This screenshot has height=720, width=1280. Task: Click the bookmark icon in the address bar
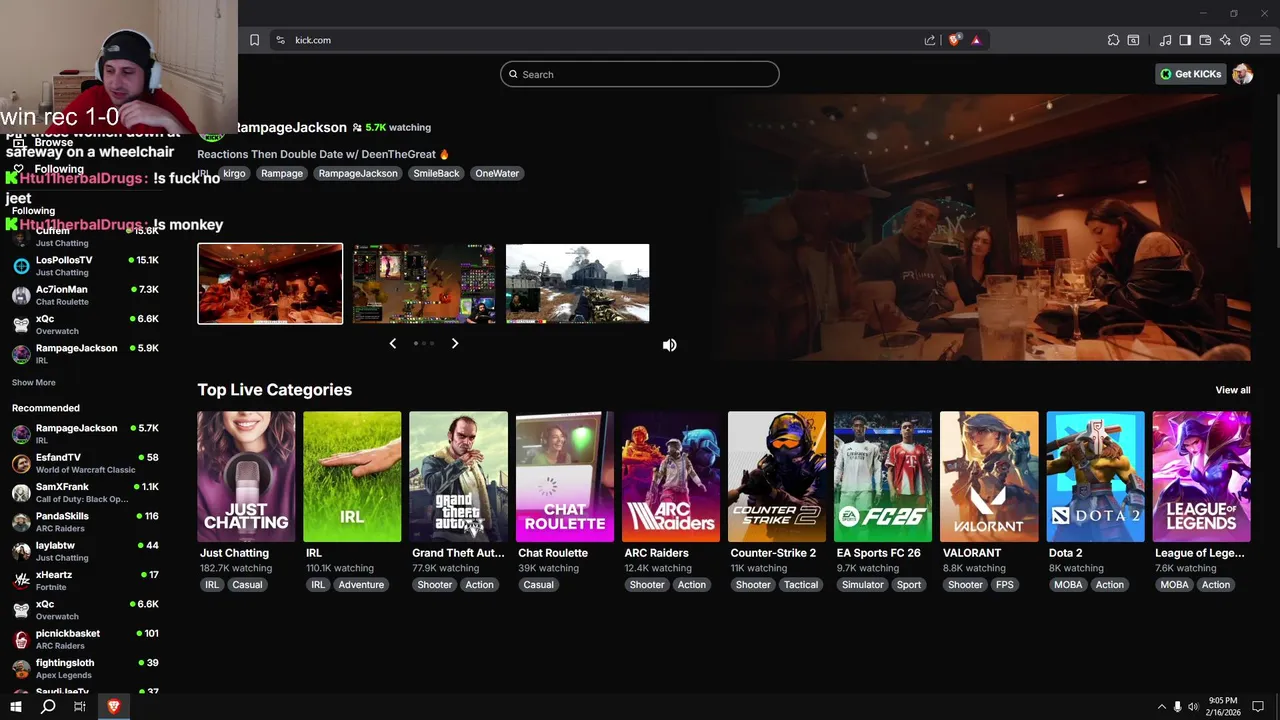(254, 40)
